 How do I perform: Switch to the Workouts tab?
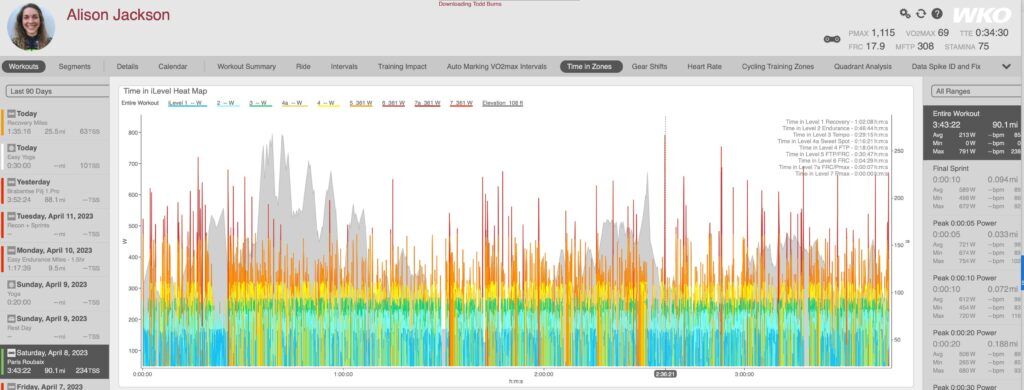pyautogui.click(x=24, y=67)
